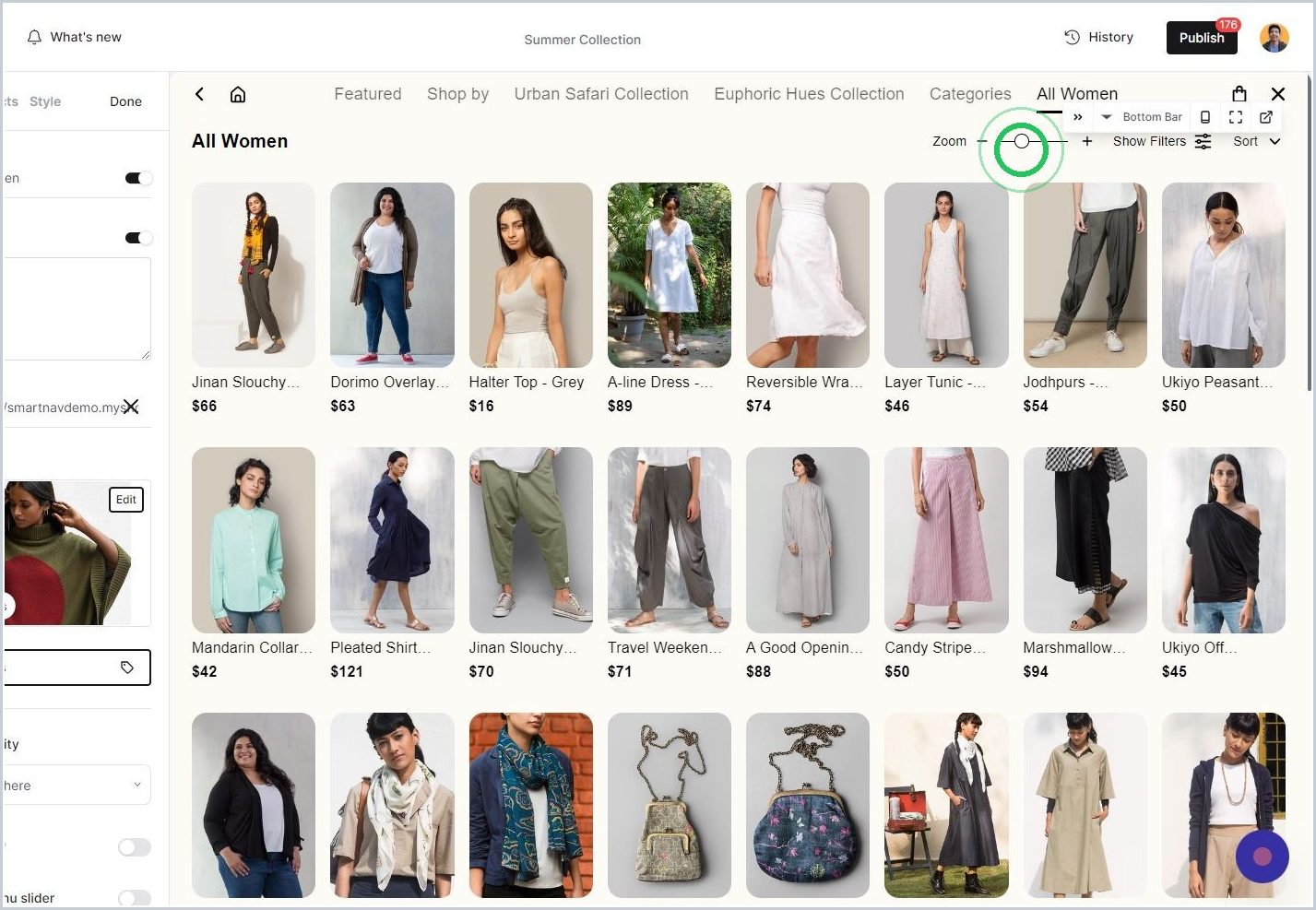This screenshot has width=1316, height=910.
Task: Click the tag icon in sidebar field
Action: (x=127, y=668)
